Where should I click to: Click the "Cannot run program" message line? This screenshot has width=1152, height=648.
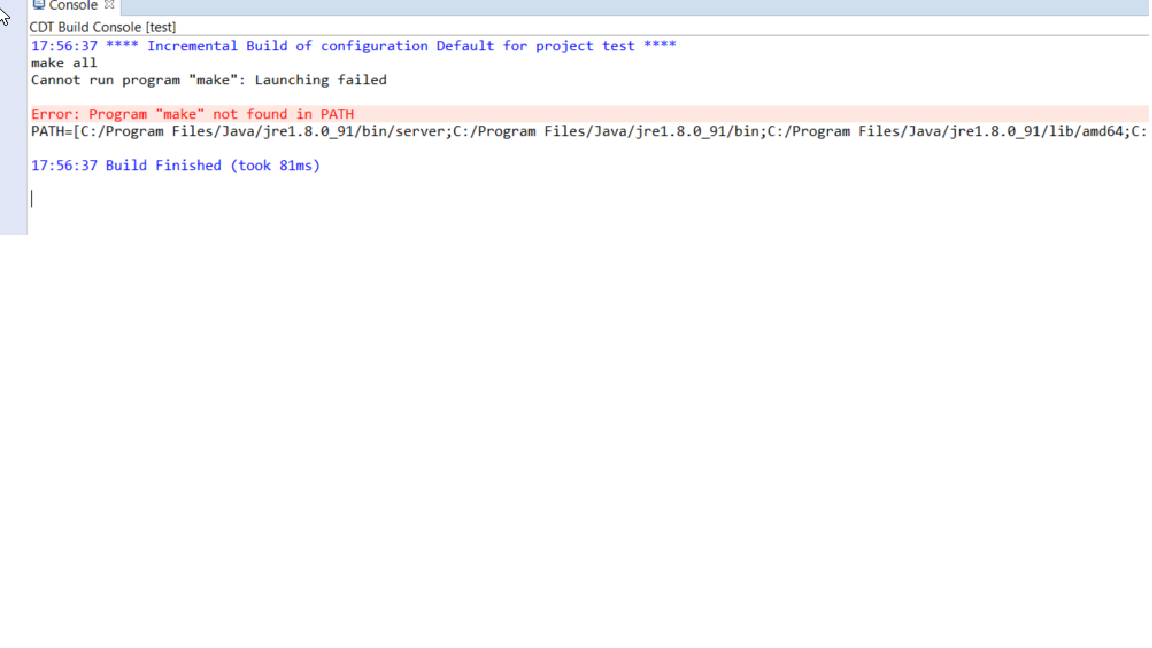[x=140, y=80]
